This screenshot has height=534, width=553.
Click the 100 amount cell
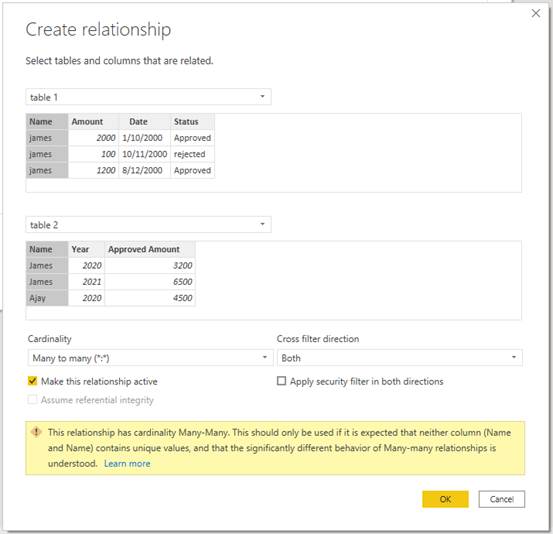pyautogui.click(x=93, y=154)
